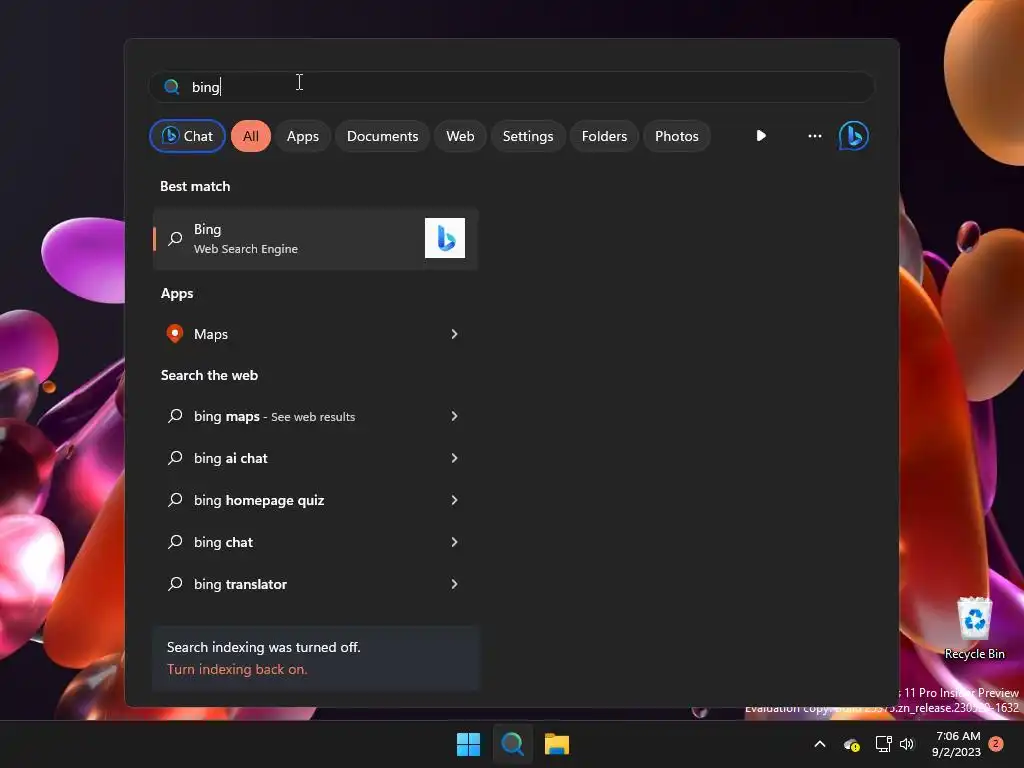This screenshot has width=1024, height=768.
Task: Open the notification badge showing 2
Action: click(996, 743)
